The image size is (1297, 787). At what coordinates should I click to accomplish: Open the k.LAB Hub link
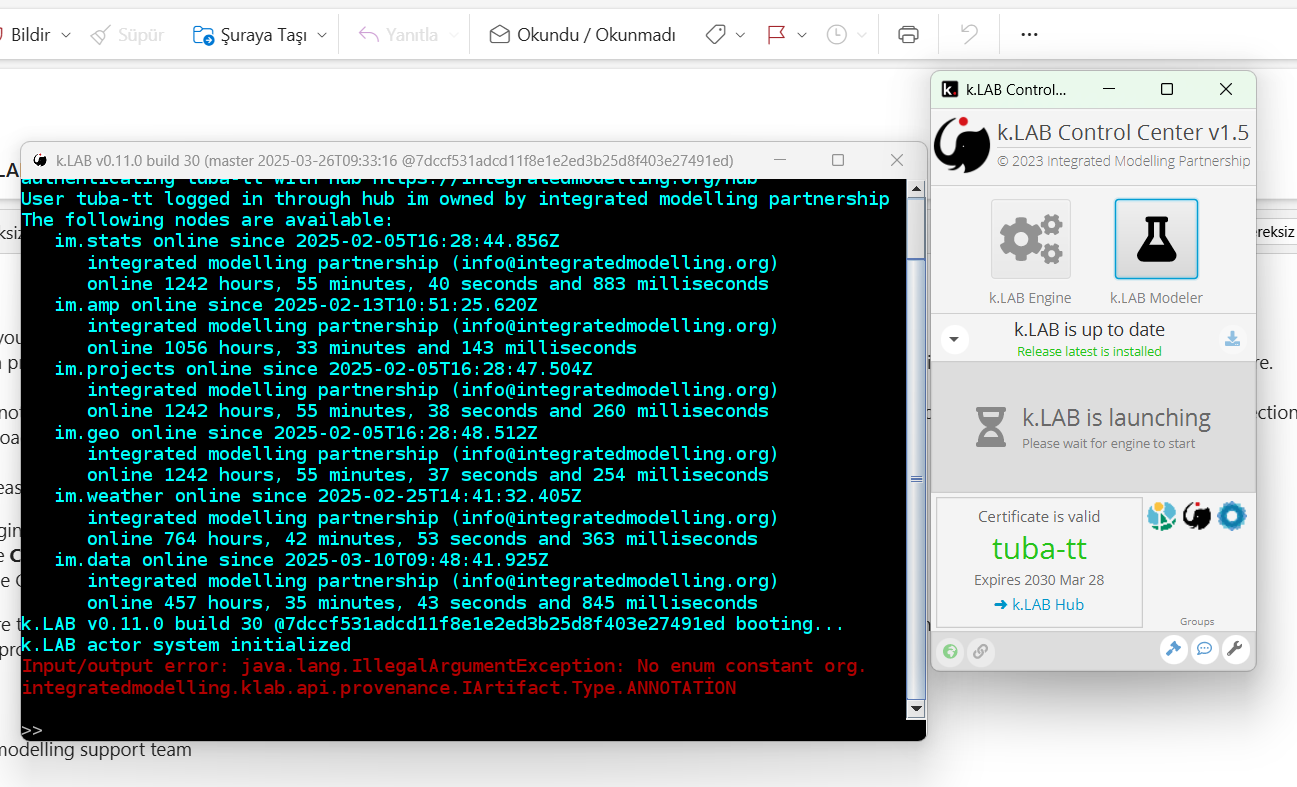tap(1039, 604)
